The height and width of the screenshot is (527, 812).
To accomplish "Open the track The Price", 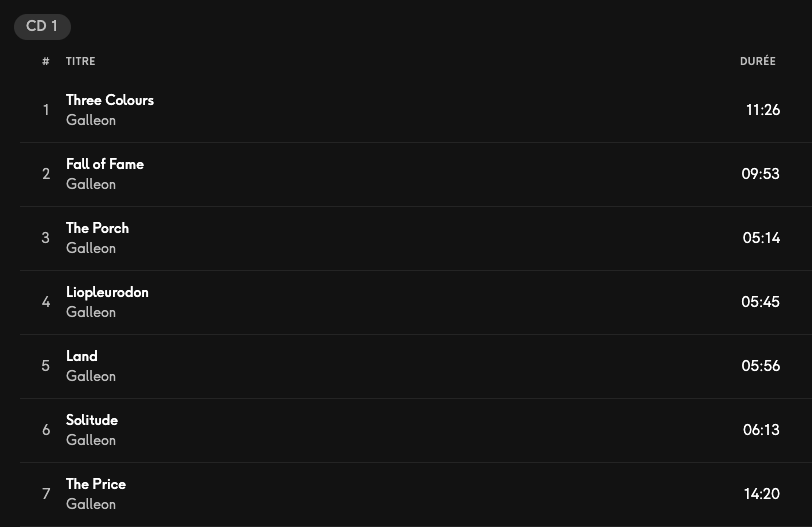I will pos(96,484).
